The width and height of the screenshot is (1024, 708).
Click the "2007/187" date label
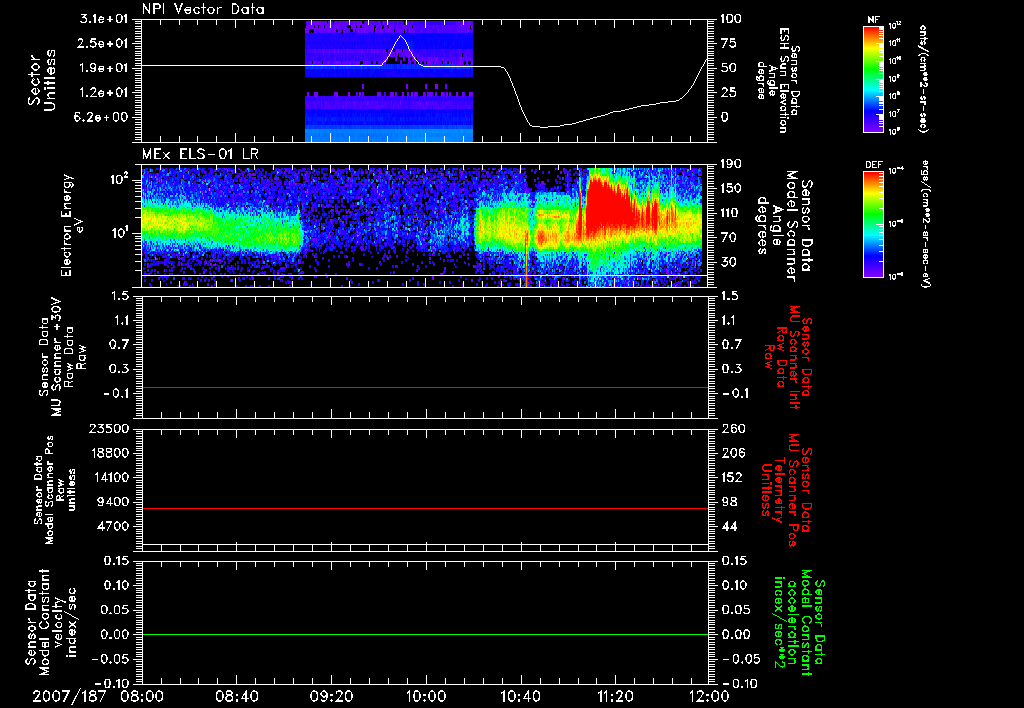69,696
